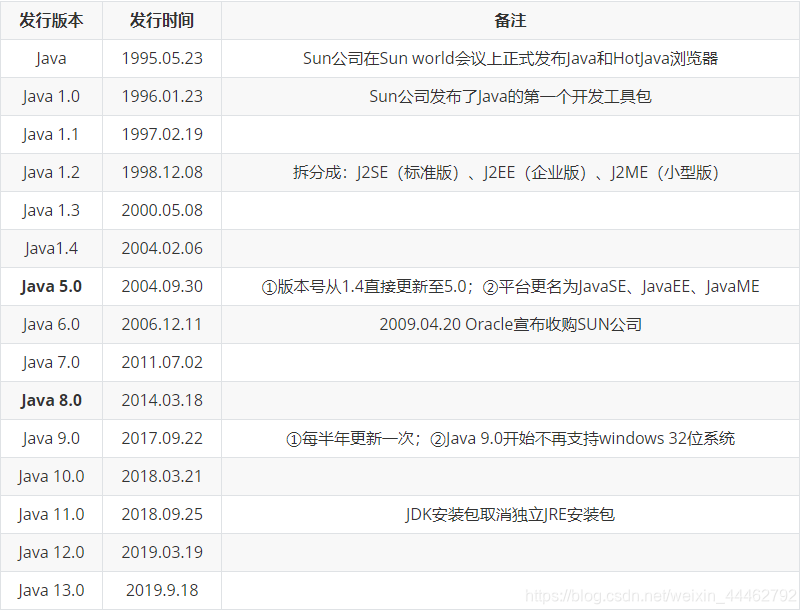This screenshot has width=806, height=614.
Task: Select the Java1.4 version cell
Action: (x=51, y=248)
